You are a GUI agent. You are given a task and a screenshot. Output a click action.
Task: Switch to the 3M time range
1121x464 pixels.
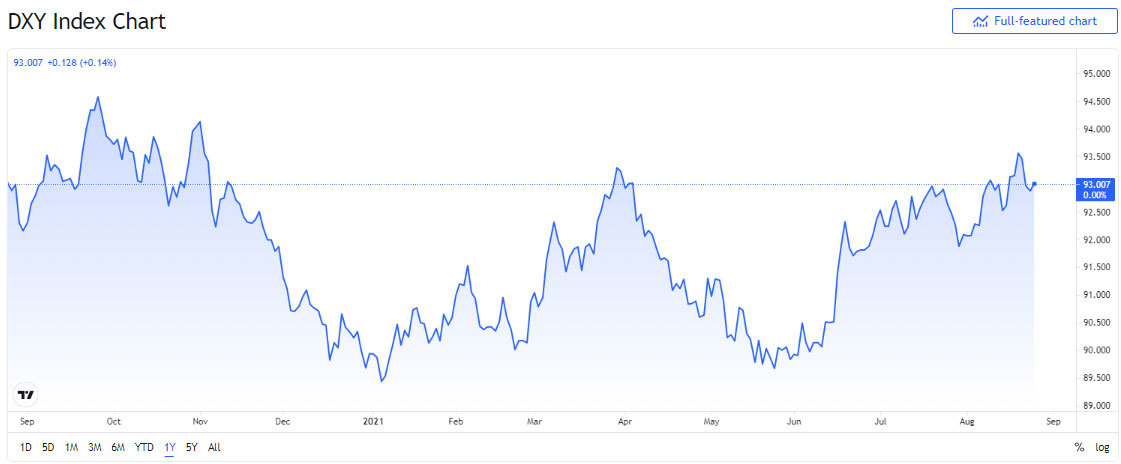tap(95, 447)
